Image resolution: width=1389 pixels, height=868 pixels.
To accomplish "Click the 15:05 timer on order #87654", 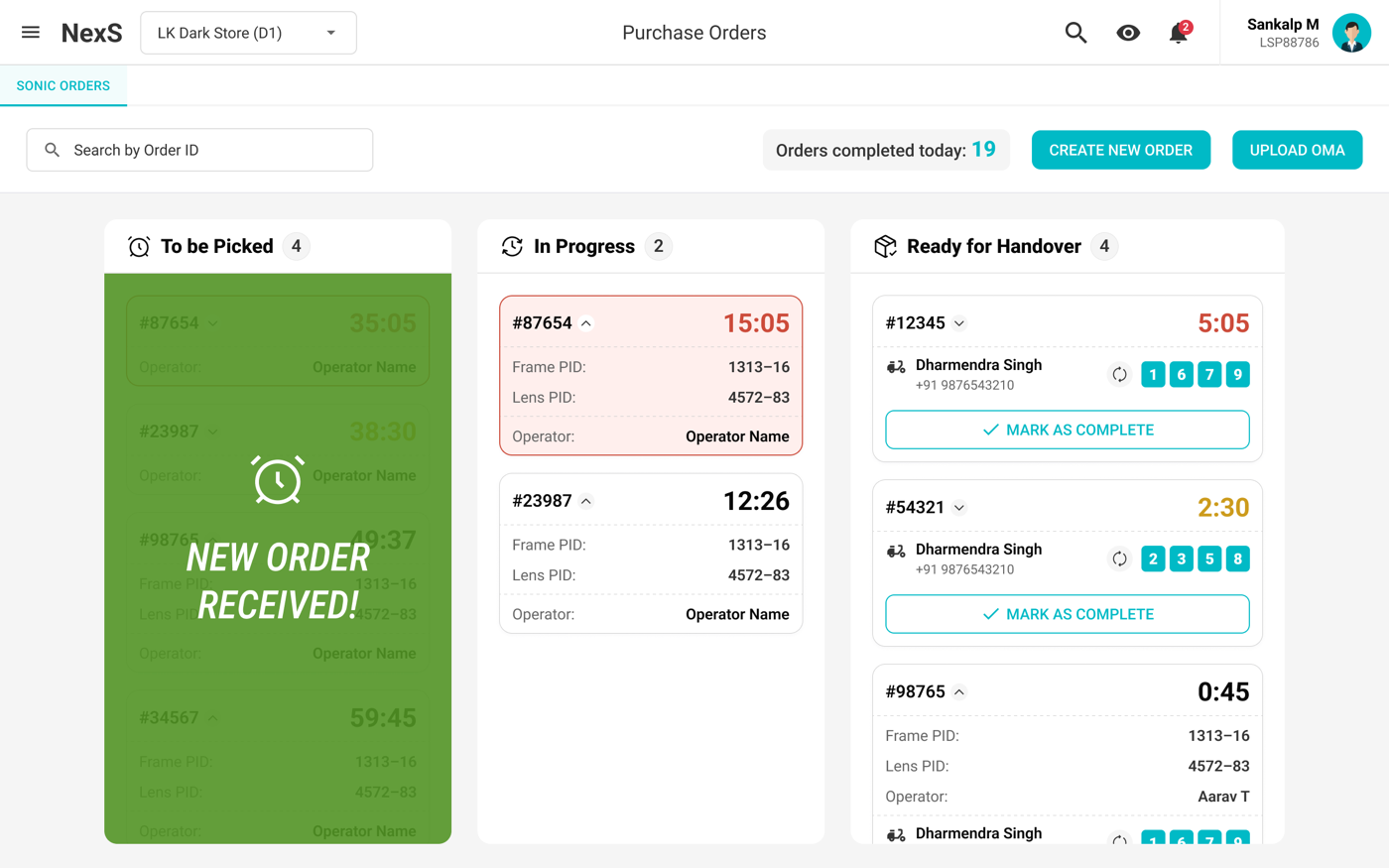I will (x=756, y=323).
